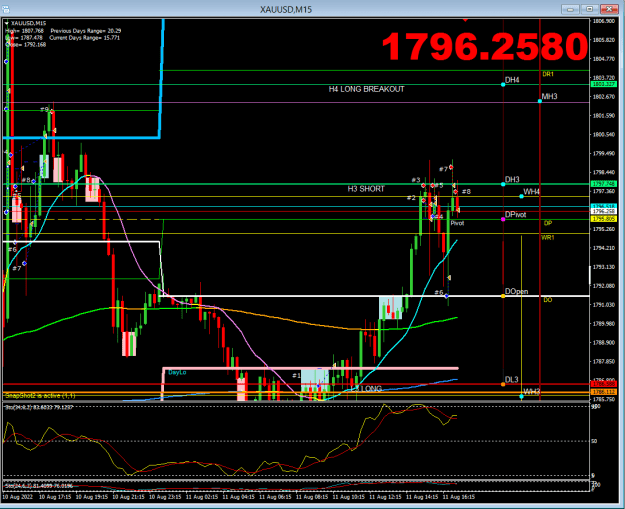Click the yellow 1795.805 price tag
The width and height of the screenshot is (625, 509).
(603, 219)
